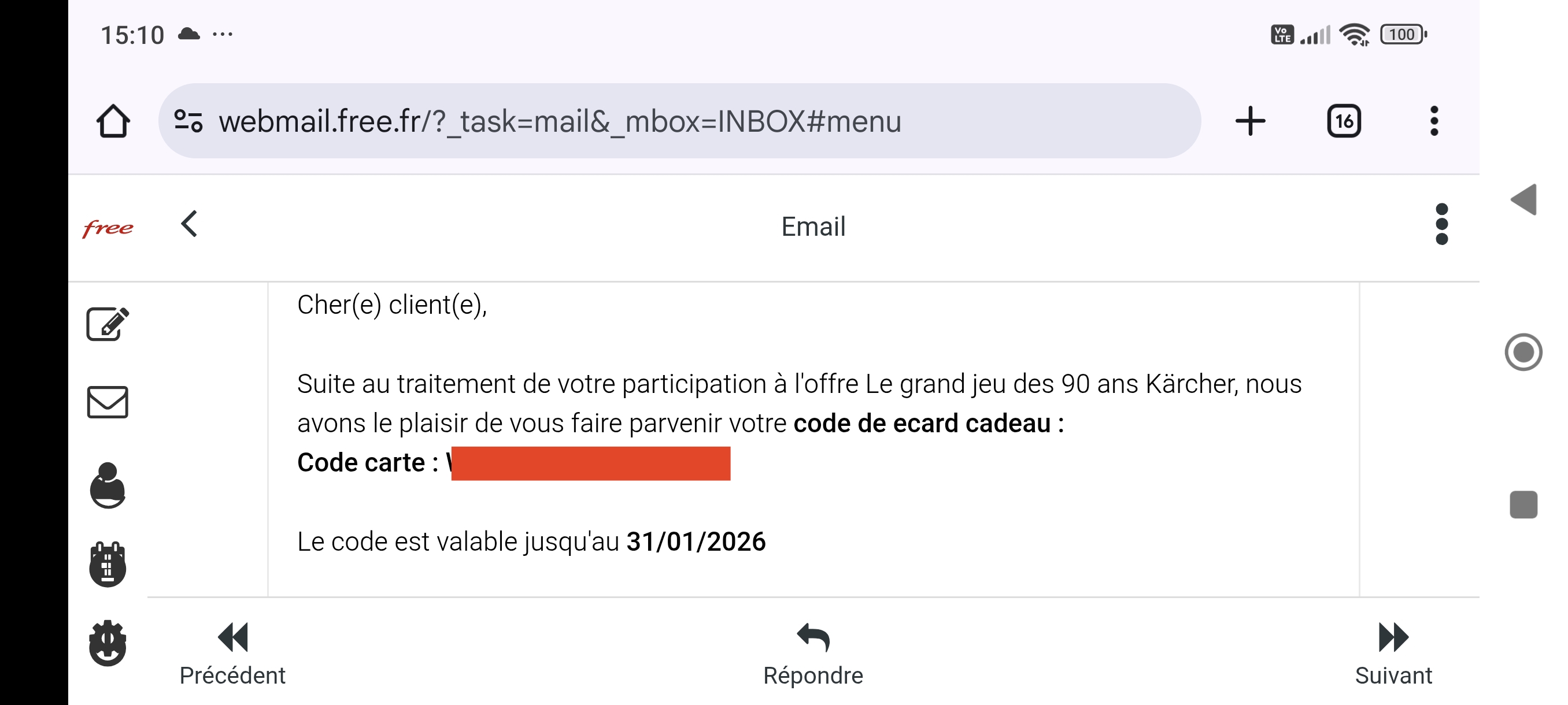
Task: Tap the Android recent apps square button
Action: (1523, 505)
